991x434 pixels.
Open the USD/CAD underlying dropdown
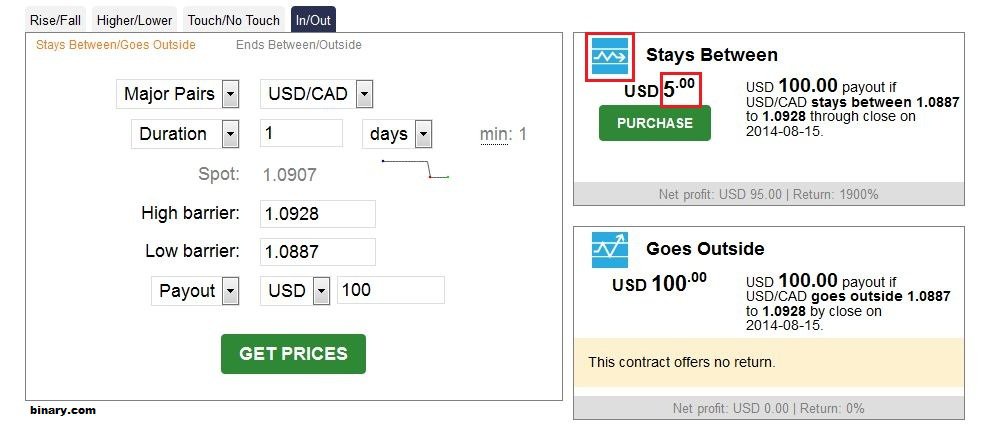pyautogui.click(x=317, y=94)
